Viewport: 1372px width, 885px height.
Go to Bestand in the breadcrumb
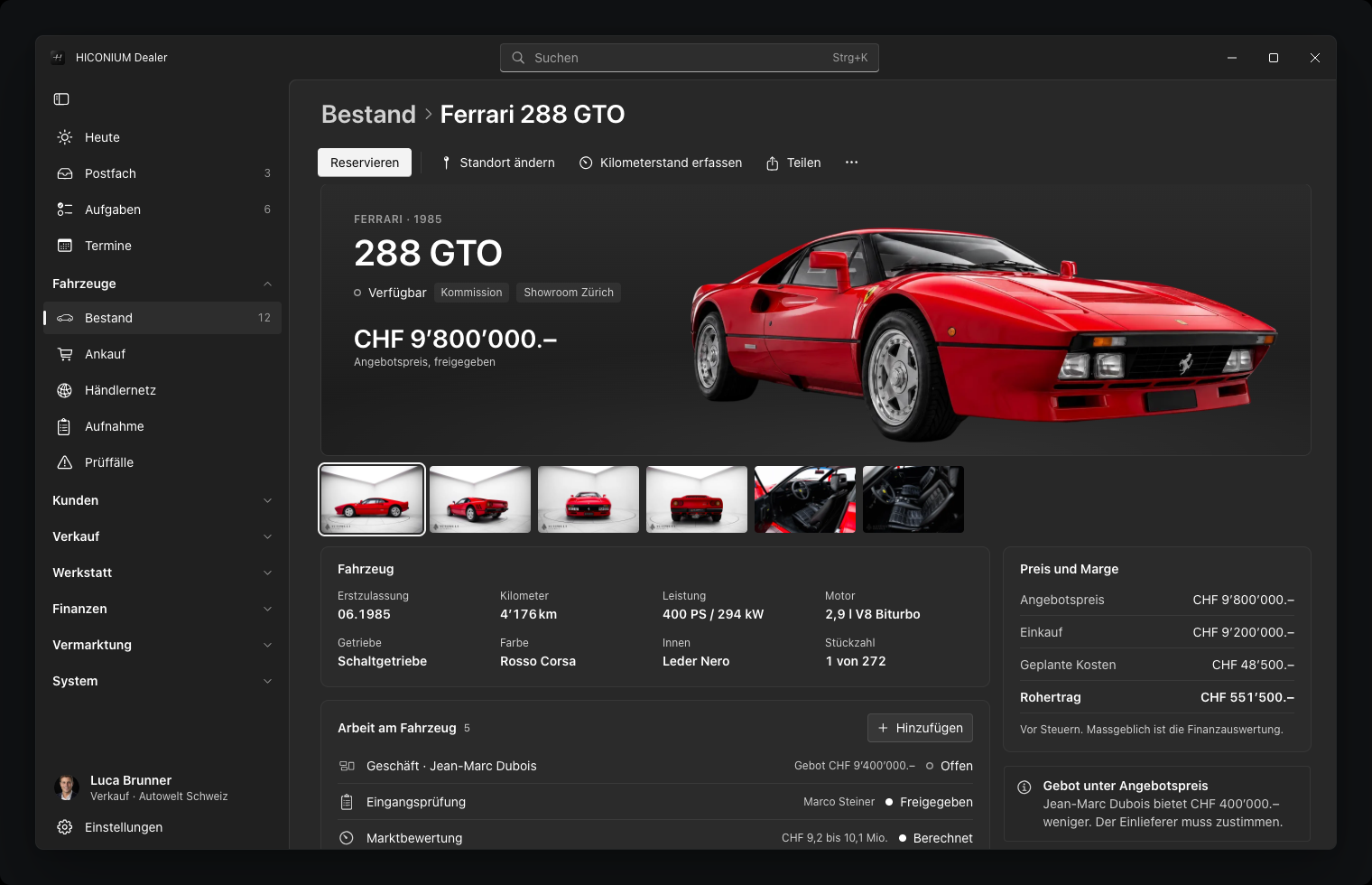click(368, 115)
